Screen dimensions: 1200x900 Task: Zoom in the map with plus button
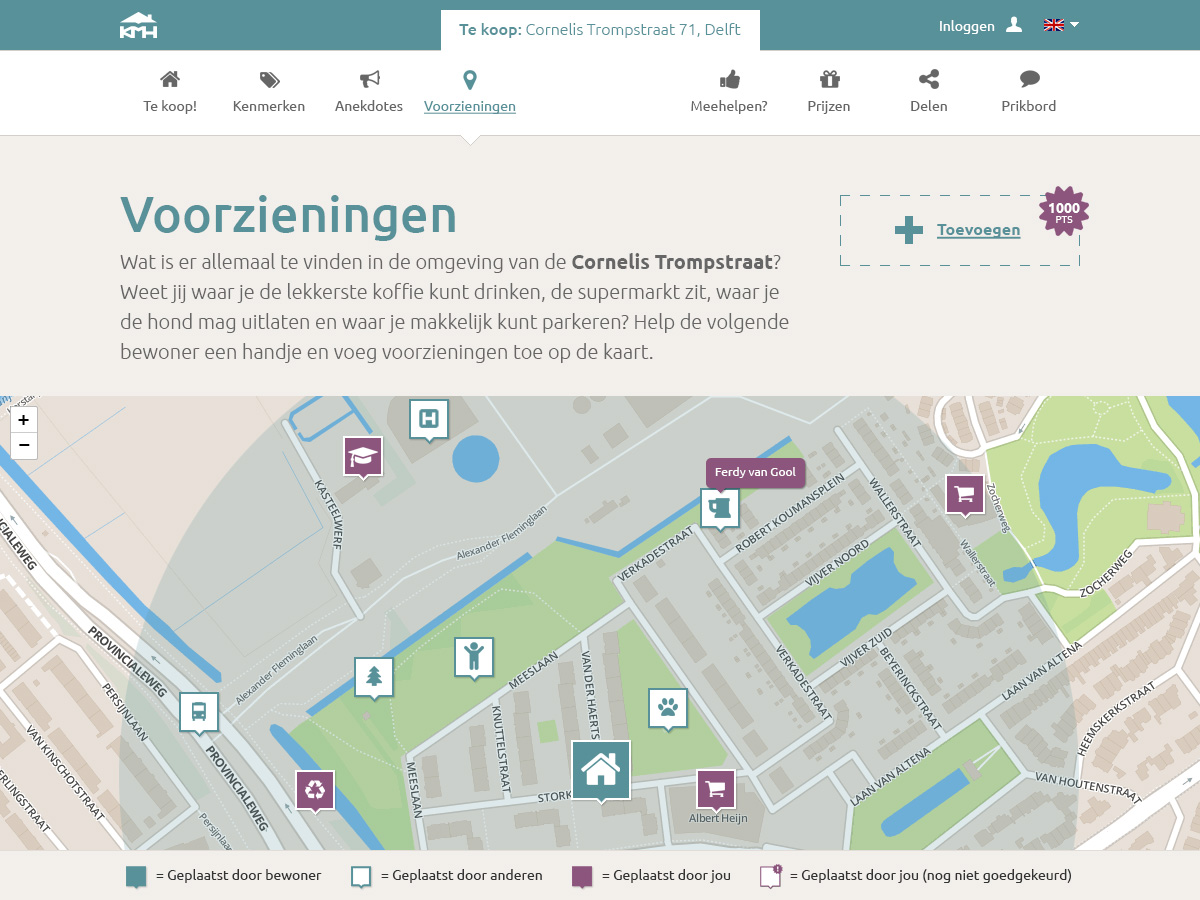pos(24,420)
